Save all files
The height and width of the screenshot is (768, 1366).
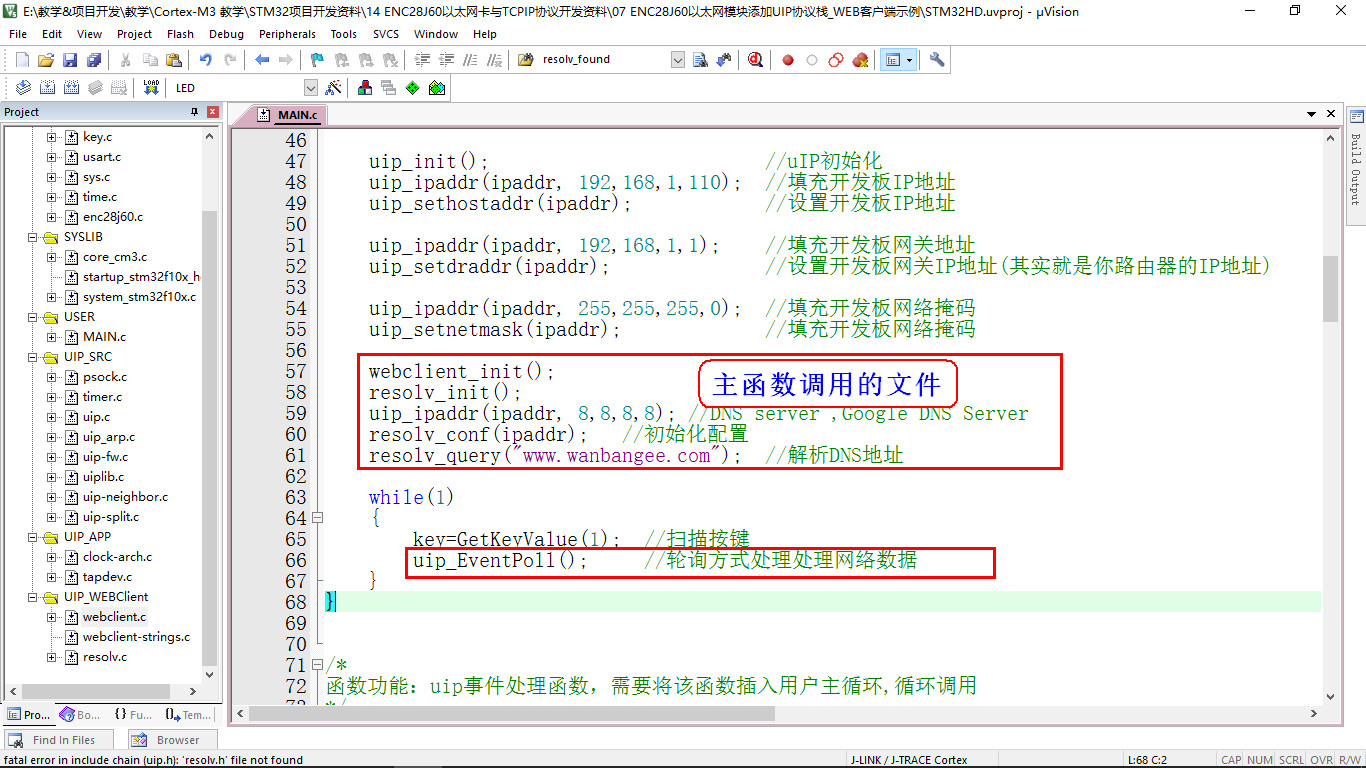coord(93,60)
